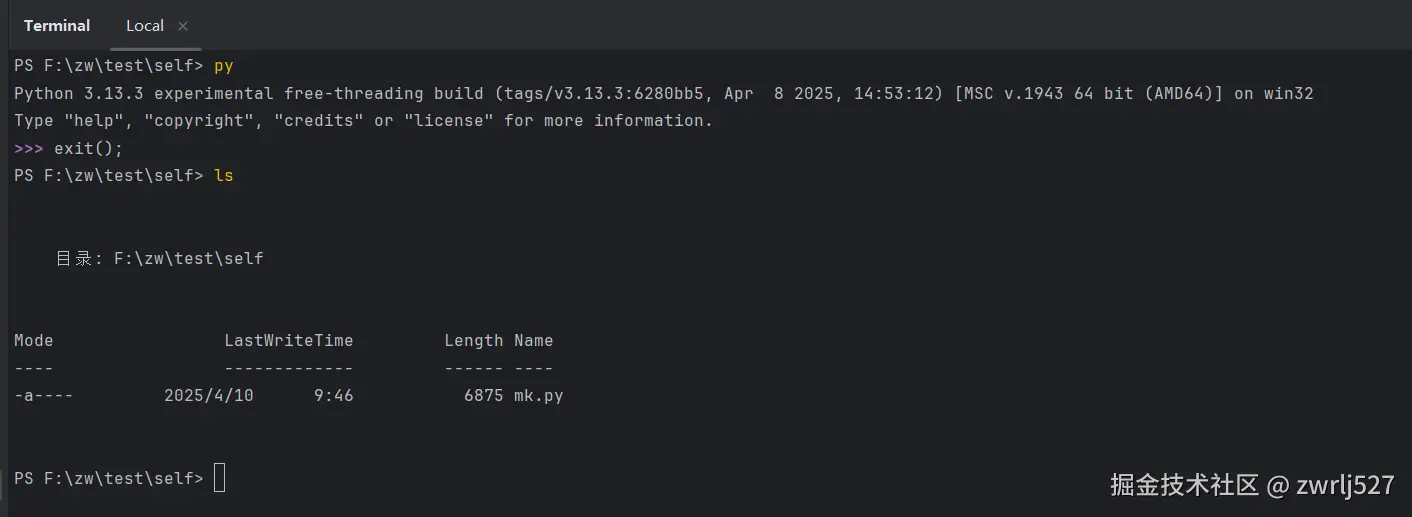This screenshot has height=517, width=1412.
Task: Click the typed "ls" command
Action: [x=224, y=175]
